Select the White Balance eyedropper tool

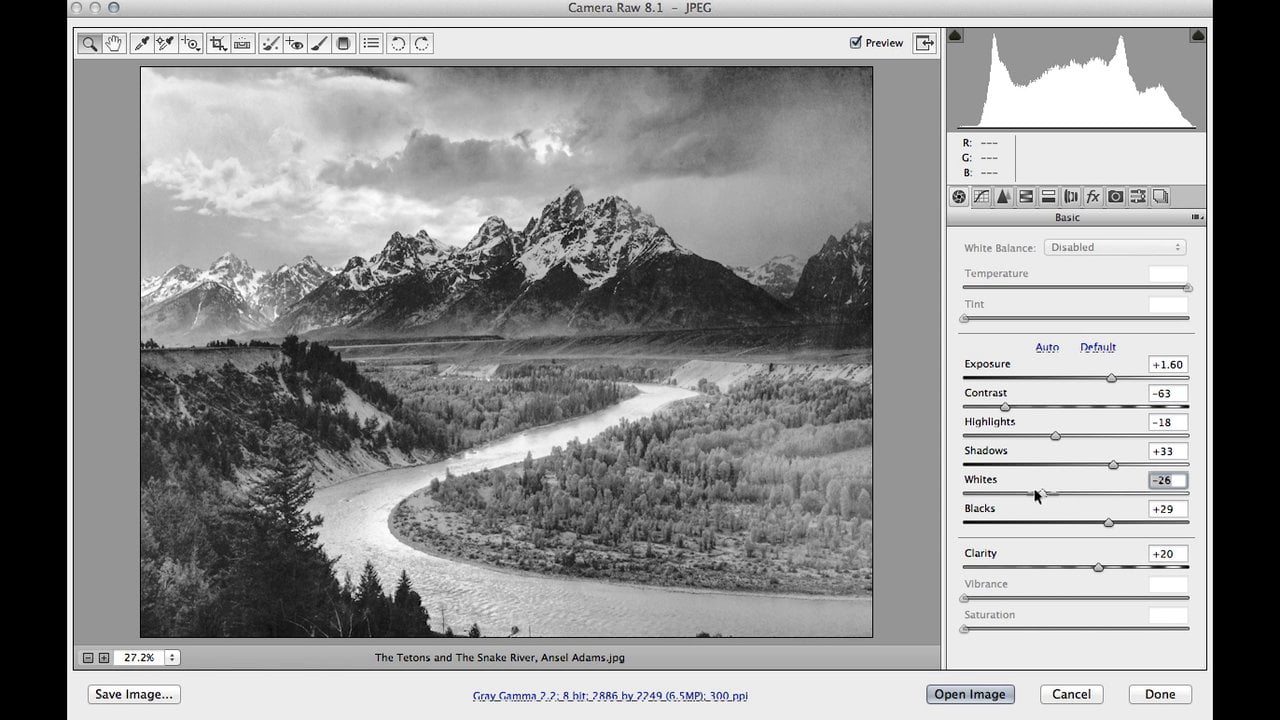coord(142,43)
